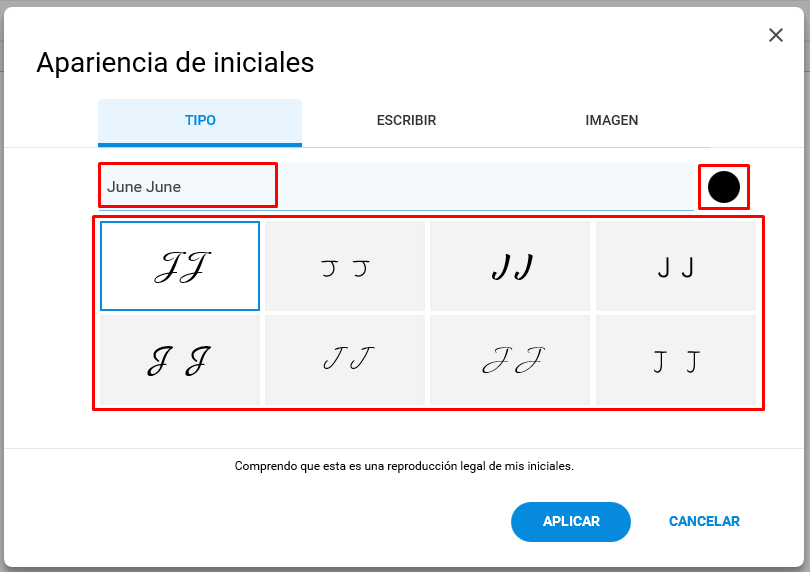Viewport: 810px width, 572px height.
Task: Select the TIPO tab
Action: tap(200, 122)
